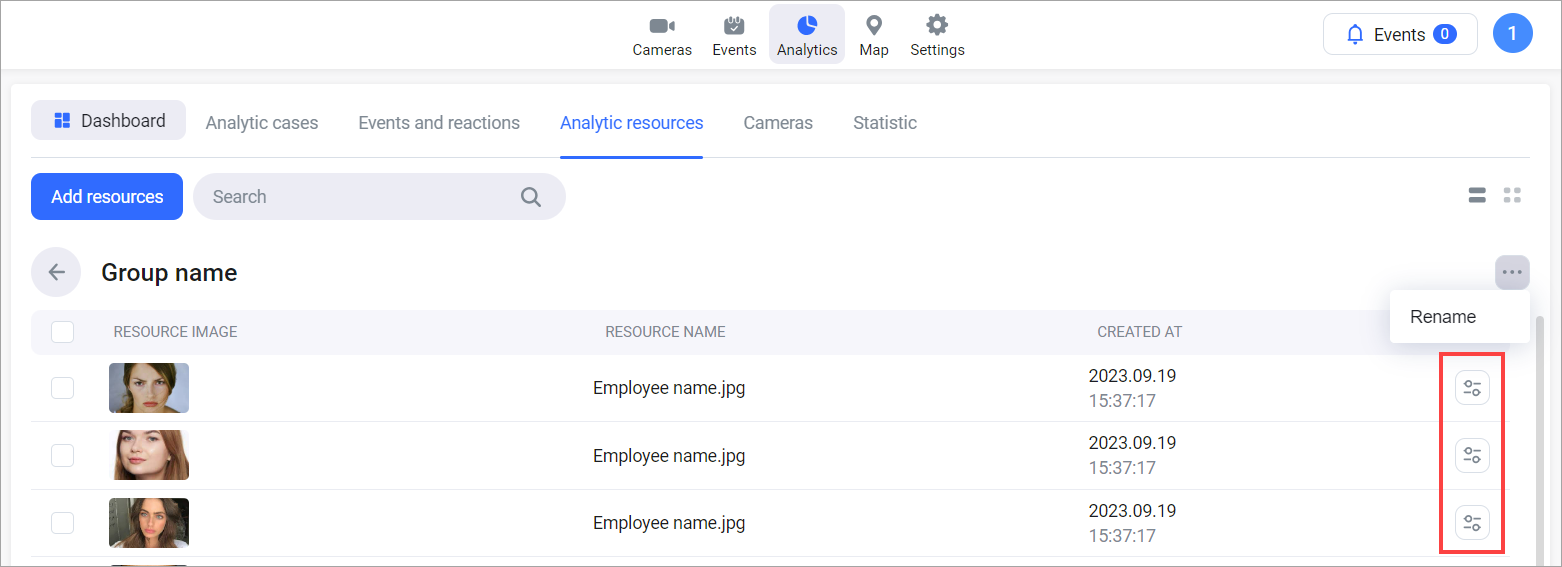Screen dimensions: 1562x567
Task: Go back using the arrow beside Group name
Action: (56, 272)
